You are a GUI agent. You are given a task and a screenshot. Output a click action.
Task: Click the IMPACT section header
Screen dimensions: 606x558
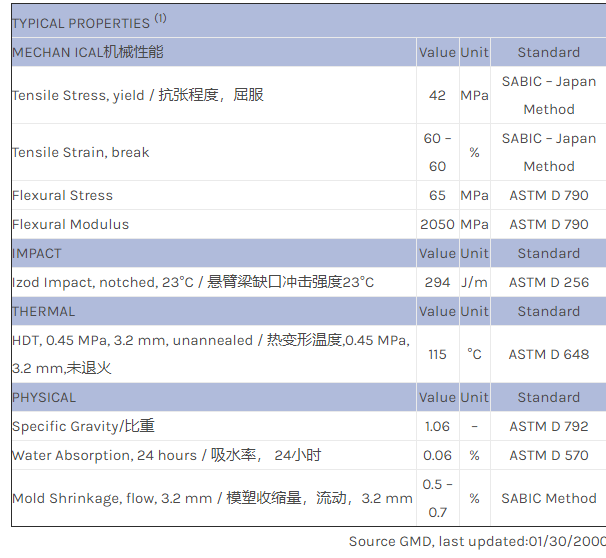click(x=37, y=253)
